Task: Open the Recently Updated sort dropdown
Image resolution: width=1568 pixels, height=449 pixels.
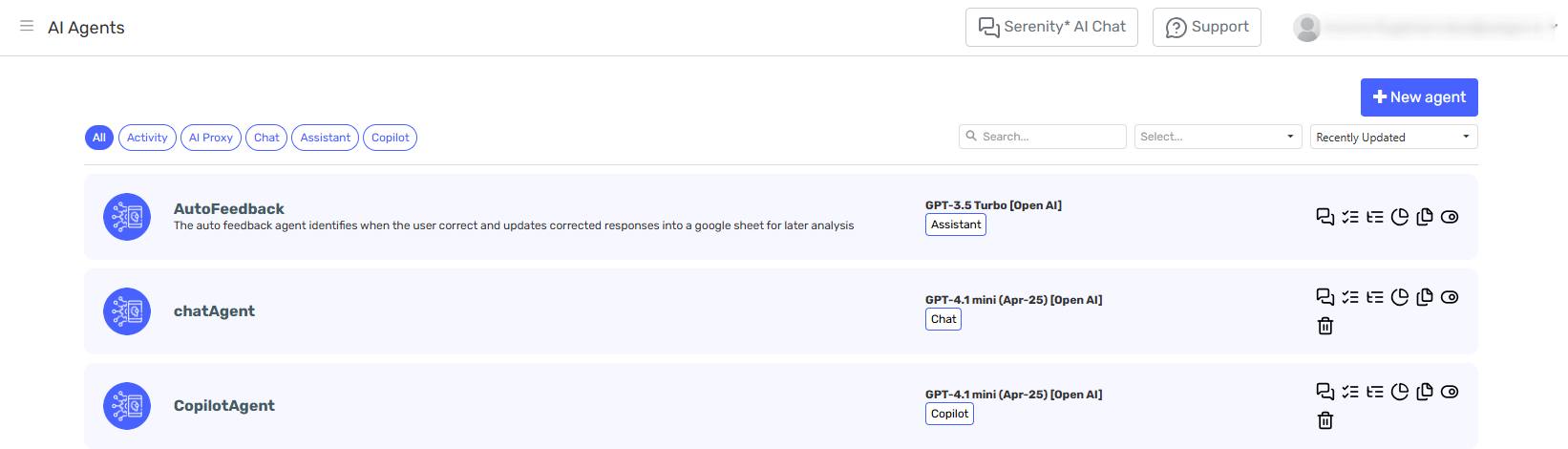Action: pyautogui.click(x=1393, y=137)
